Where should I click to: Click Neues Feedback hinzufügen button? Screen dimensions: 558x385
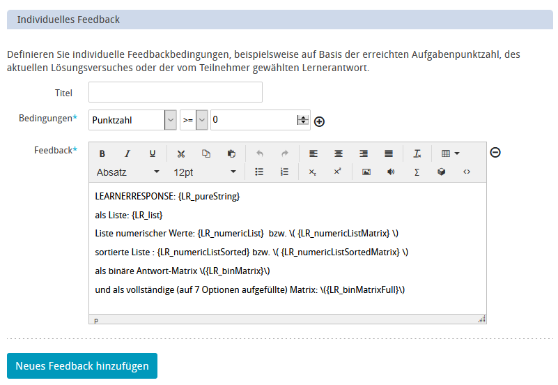(x=82, y=366)
